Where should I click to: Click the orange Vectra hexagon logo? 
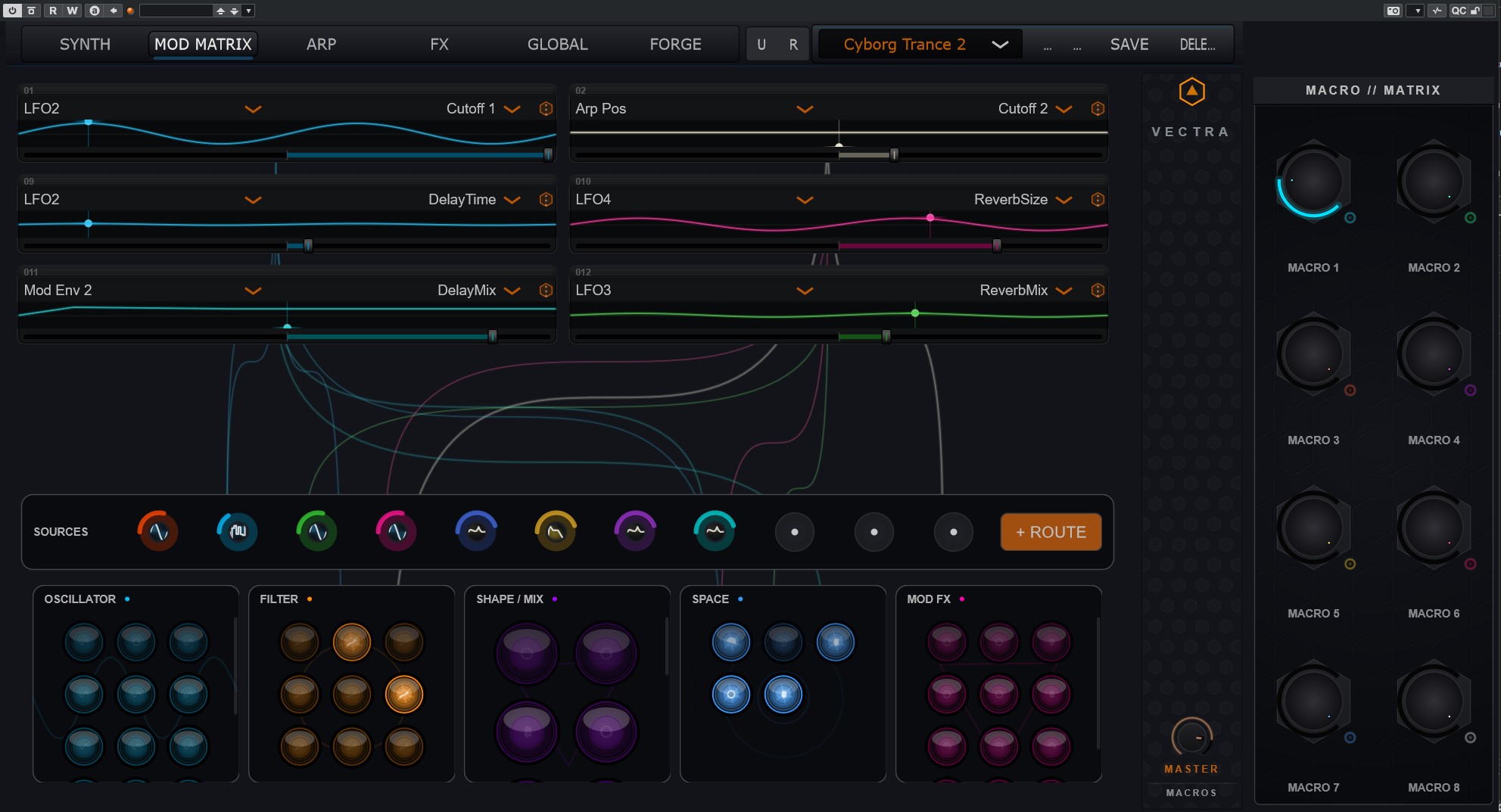(x=1191, y=92)
